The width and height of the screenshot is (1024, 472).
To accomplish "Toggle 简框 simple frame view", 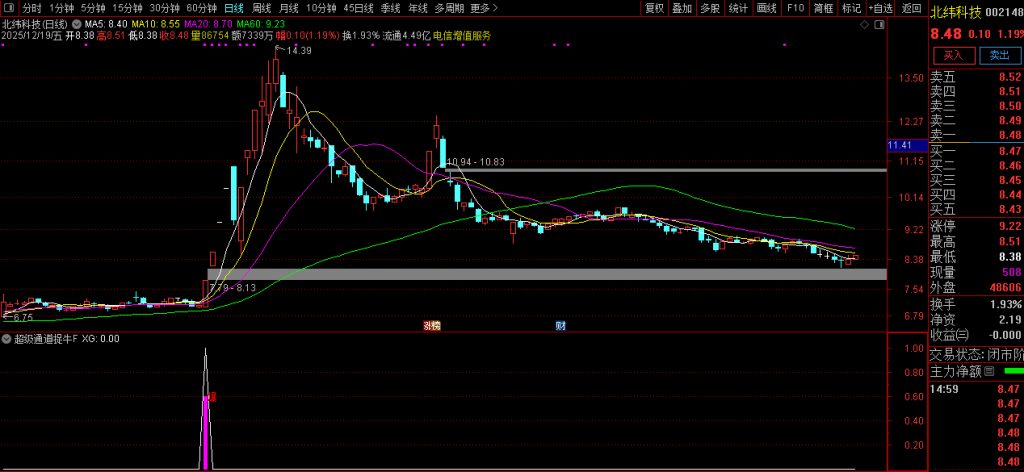I will (823, 8).
